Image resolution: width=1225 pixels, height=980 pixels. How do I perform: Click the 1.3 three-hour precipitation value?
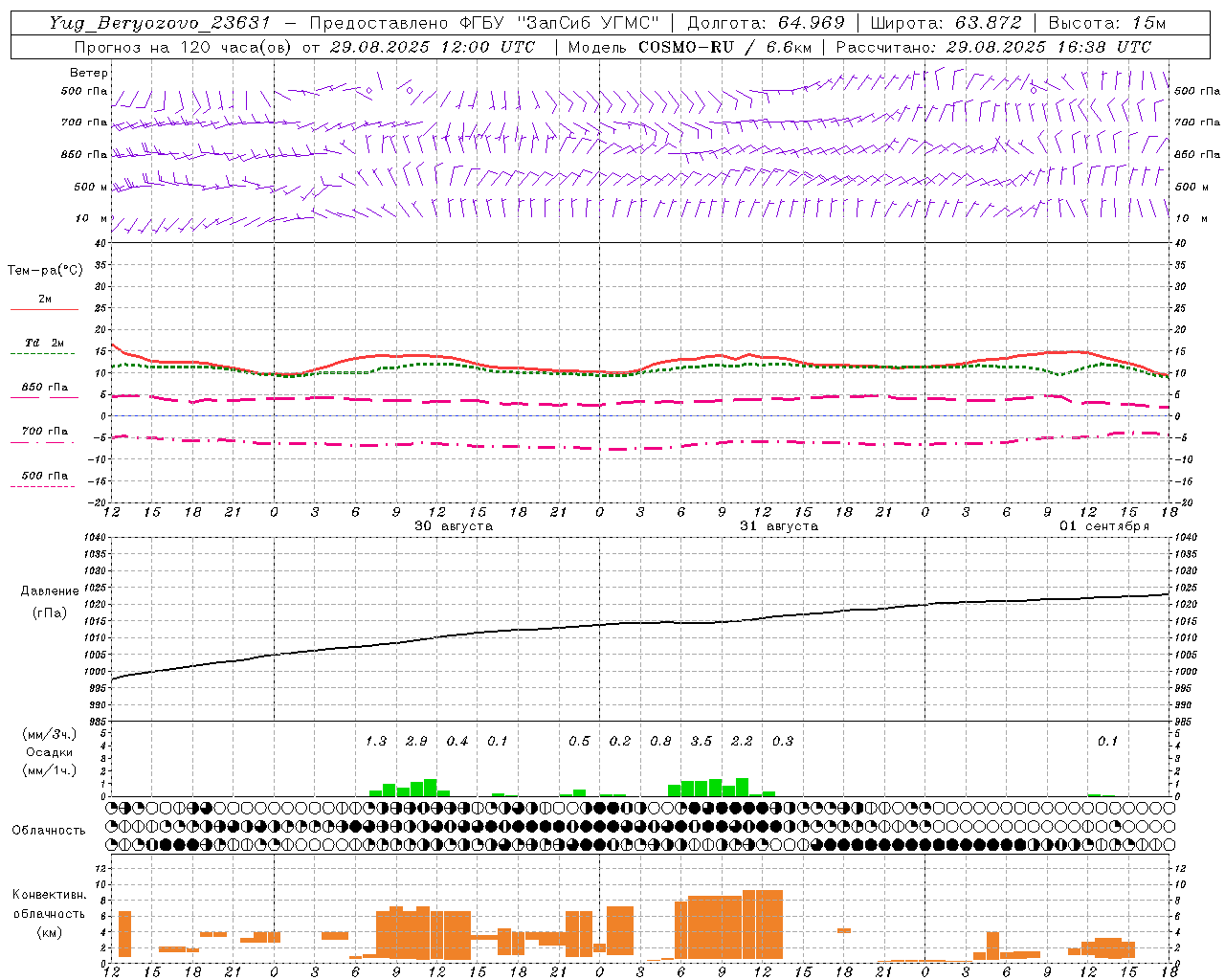click(376, 742)
